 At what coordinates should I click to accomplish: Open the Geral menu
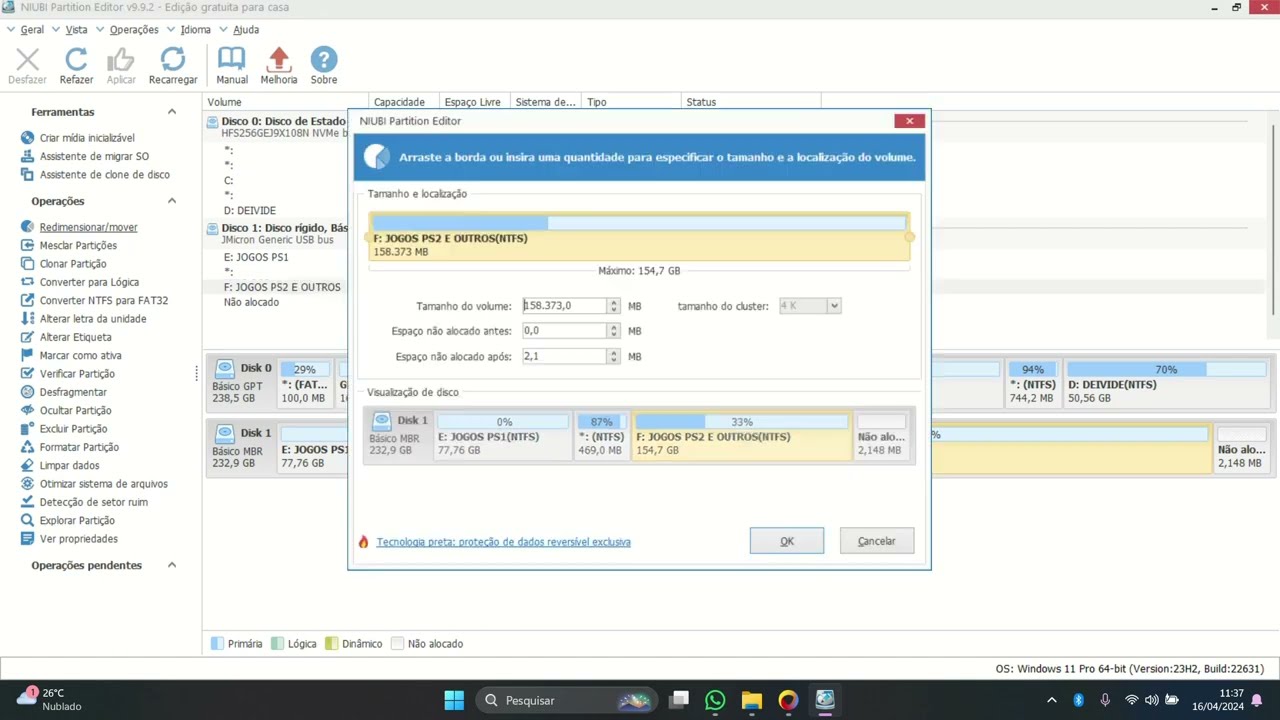click(x=32, y=30)
